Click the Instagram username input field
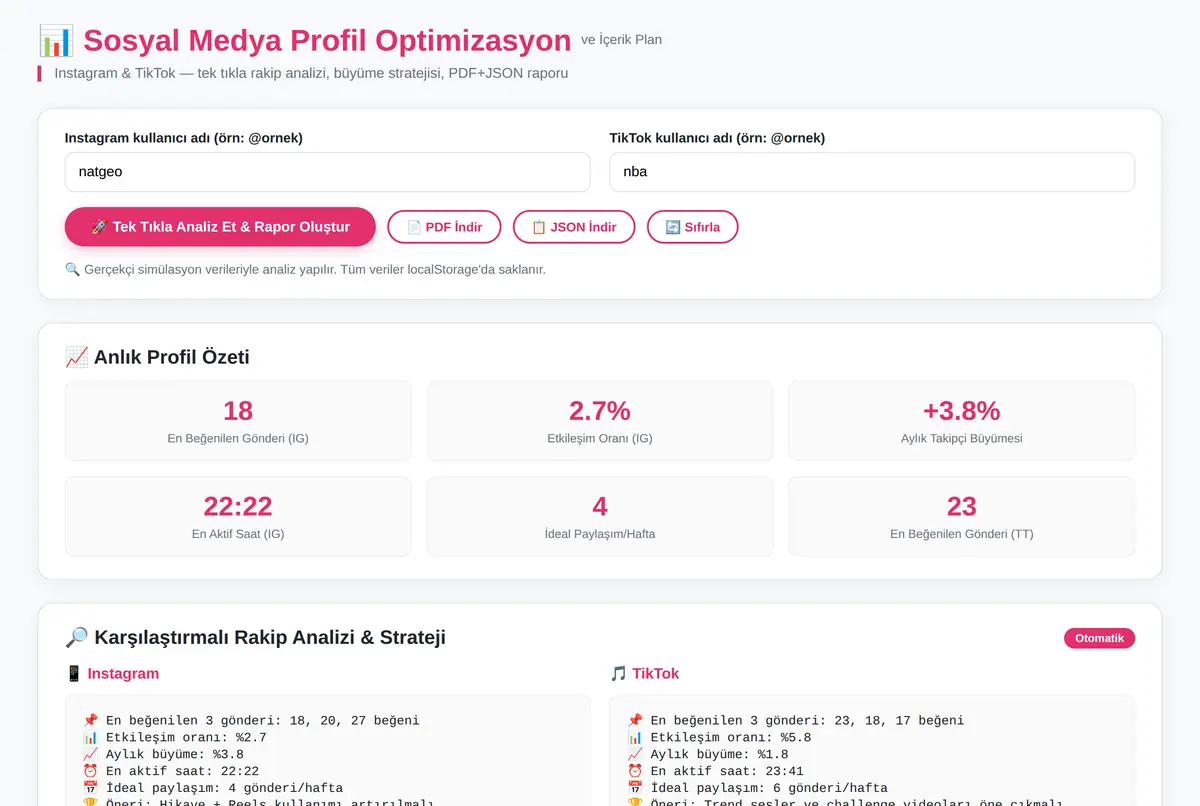The image size is (1200, 806). [x=327, y=172]
